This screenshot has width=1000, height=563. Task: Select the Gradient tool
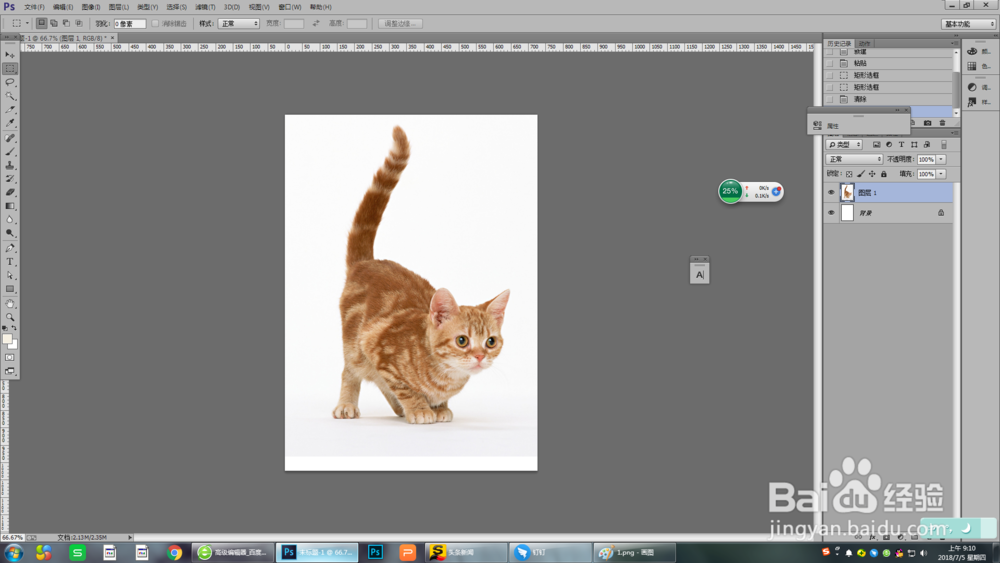(10, 206)
